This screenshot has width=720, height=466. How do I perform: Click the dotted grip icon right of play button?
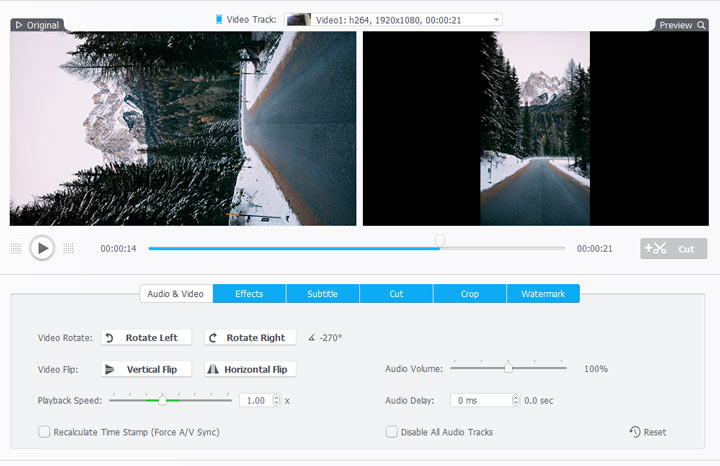pos(68,248)
